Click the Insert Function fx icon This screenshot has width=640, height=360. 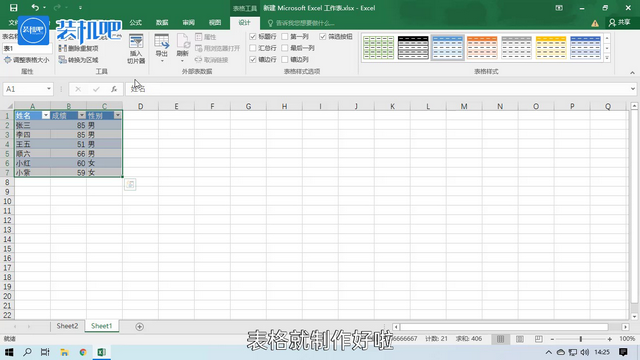[x=114, y=89]
